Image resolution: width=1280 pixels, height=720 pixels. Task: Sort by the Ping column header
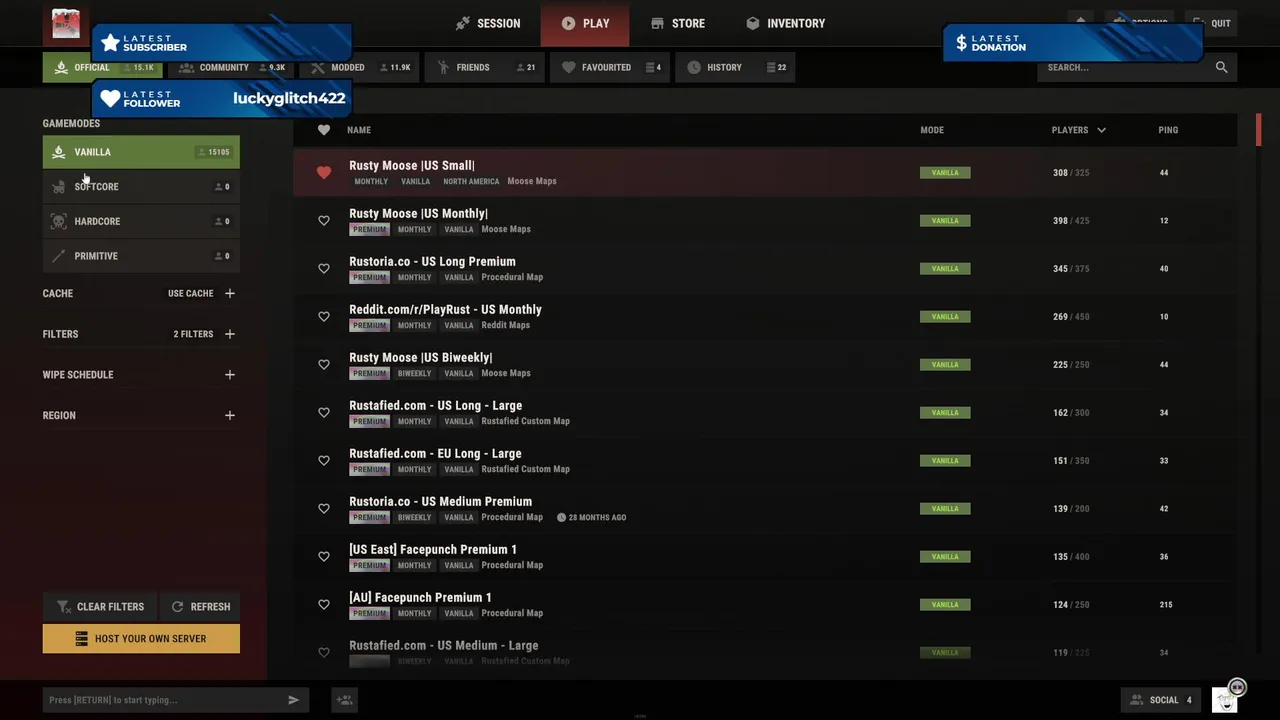tap(1168, 130)
